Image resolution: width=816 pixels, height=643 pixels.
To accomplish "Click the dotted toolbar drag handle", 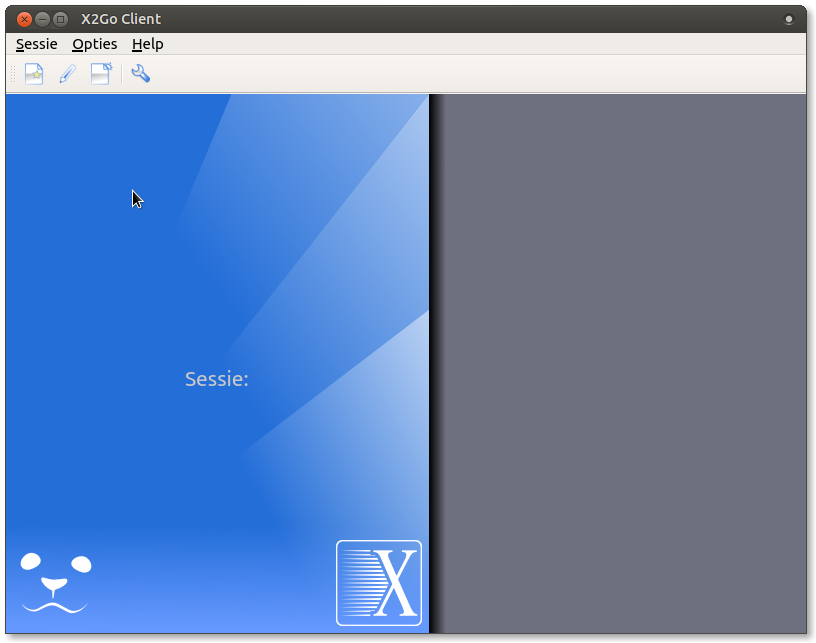I will 13,74.
